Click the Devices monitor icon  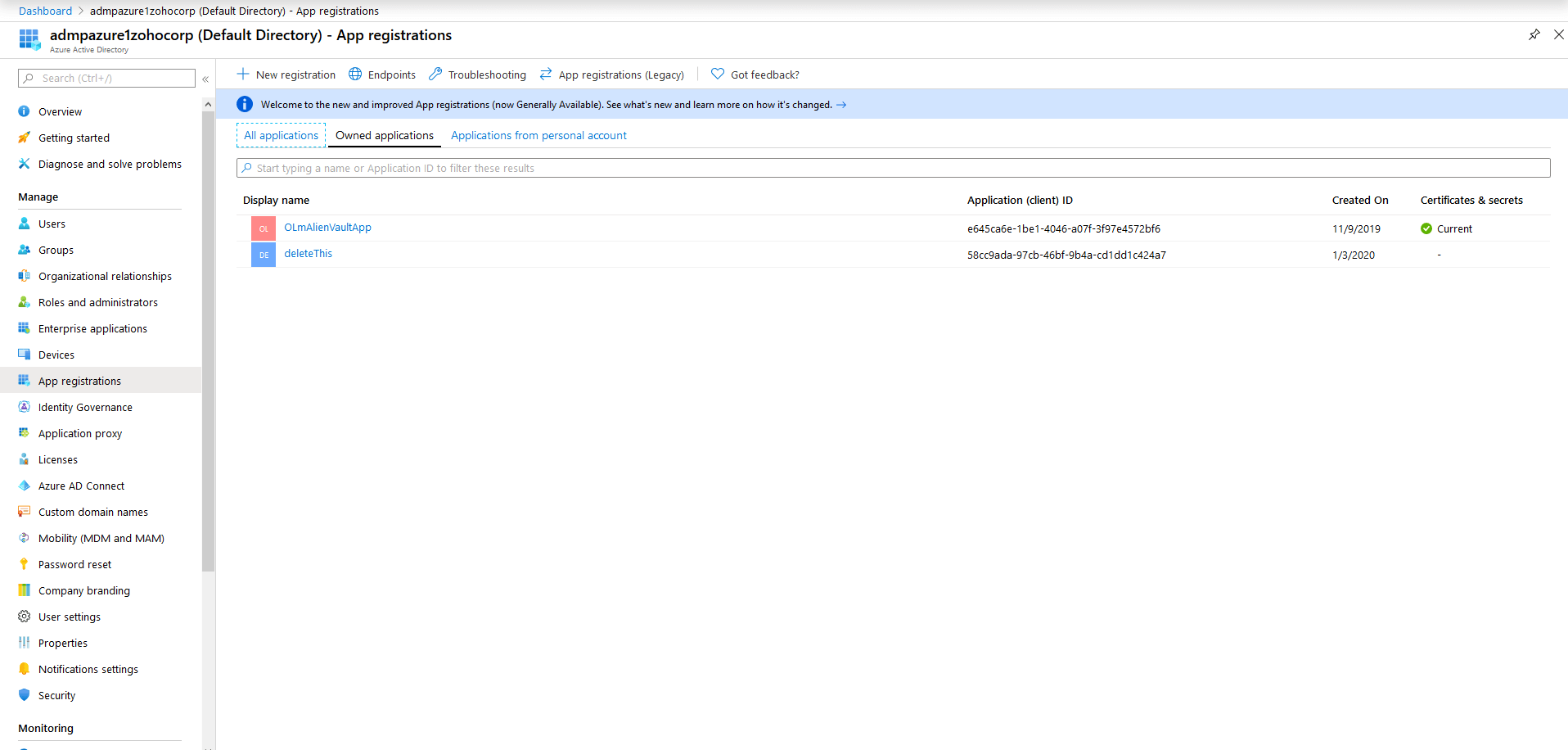(24, 355)
